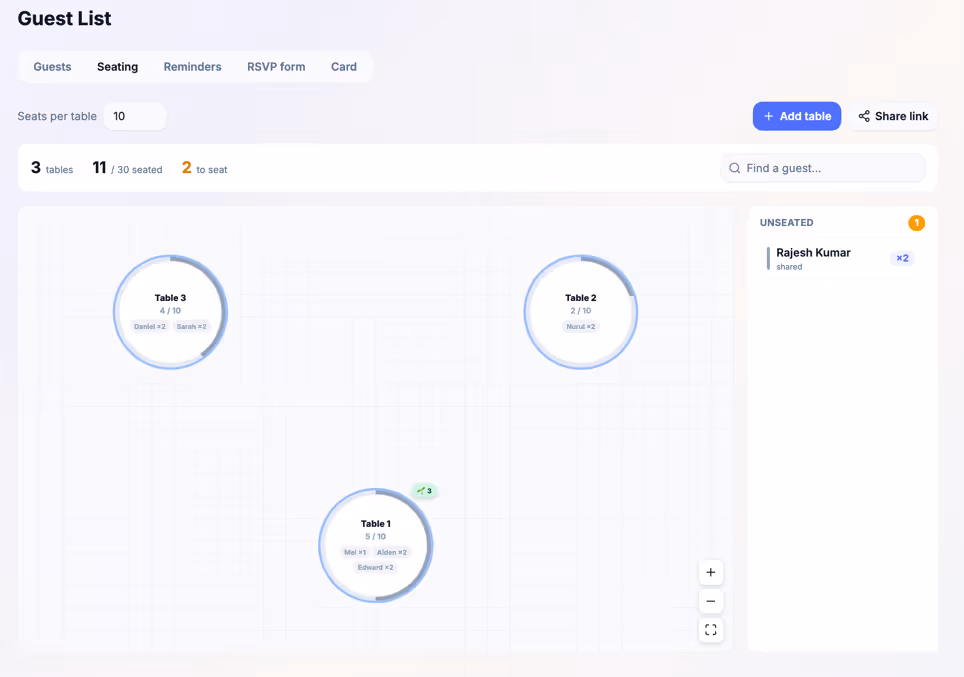Click the Edward ×2 chip on Table 1
This screenshot has width=964, height=677.
coord(375,568)
